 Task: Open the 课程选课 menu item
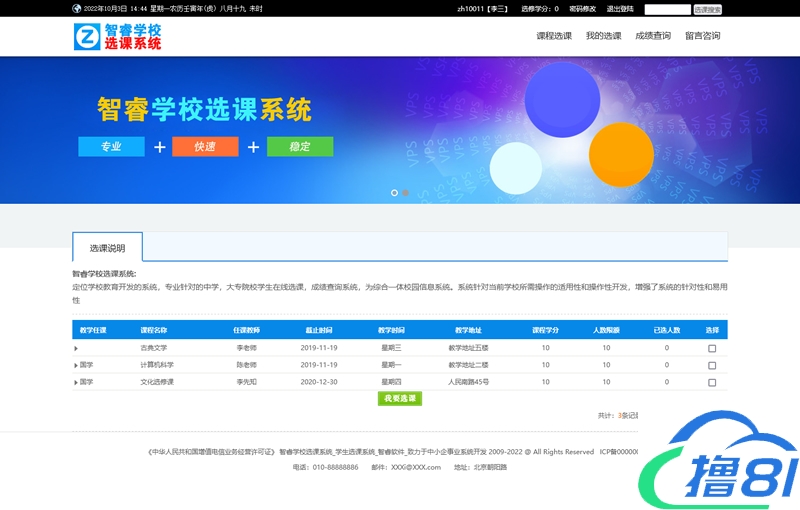[554, 36]
